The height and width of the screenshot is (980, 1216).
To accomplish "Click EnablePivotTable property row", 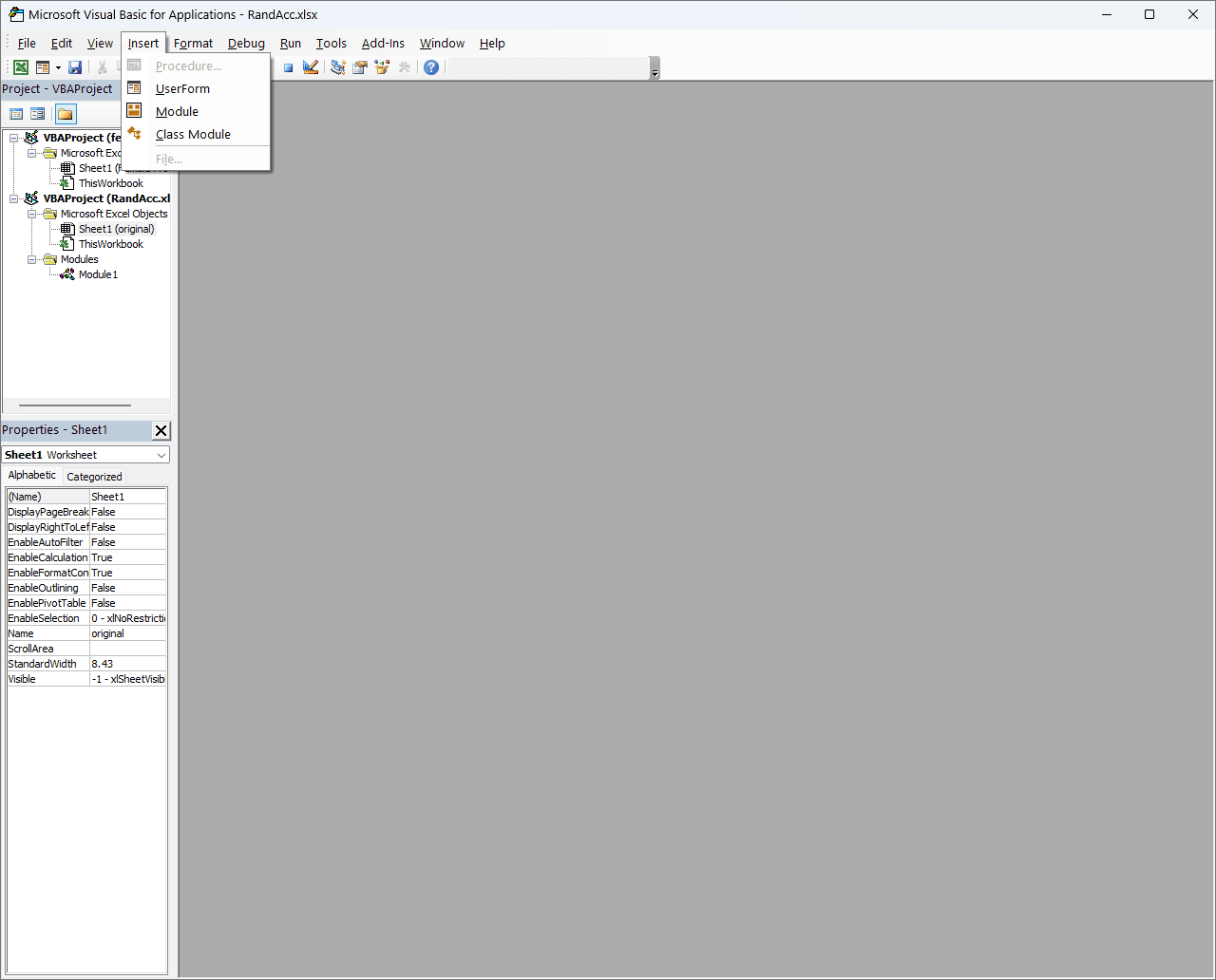I will 86,603.
